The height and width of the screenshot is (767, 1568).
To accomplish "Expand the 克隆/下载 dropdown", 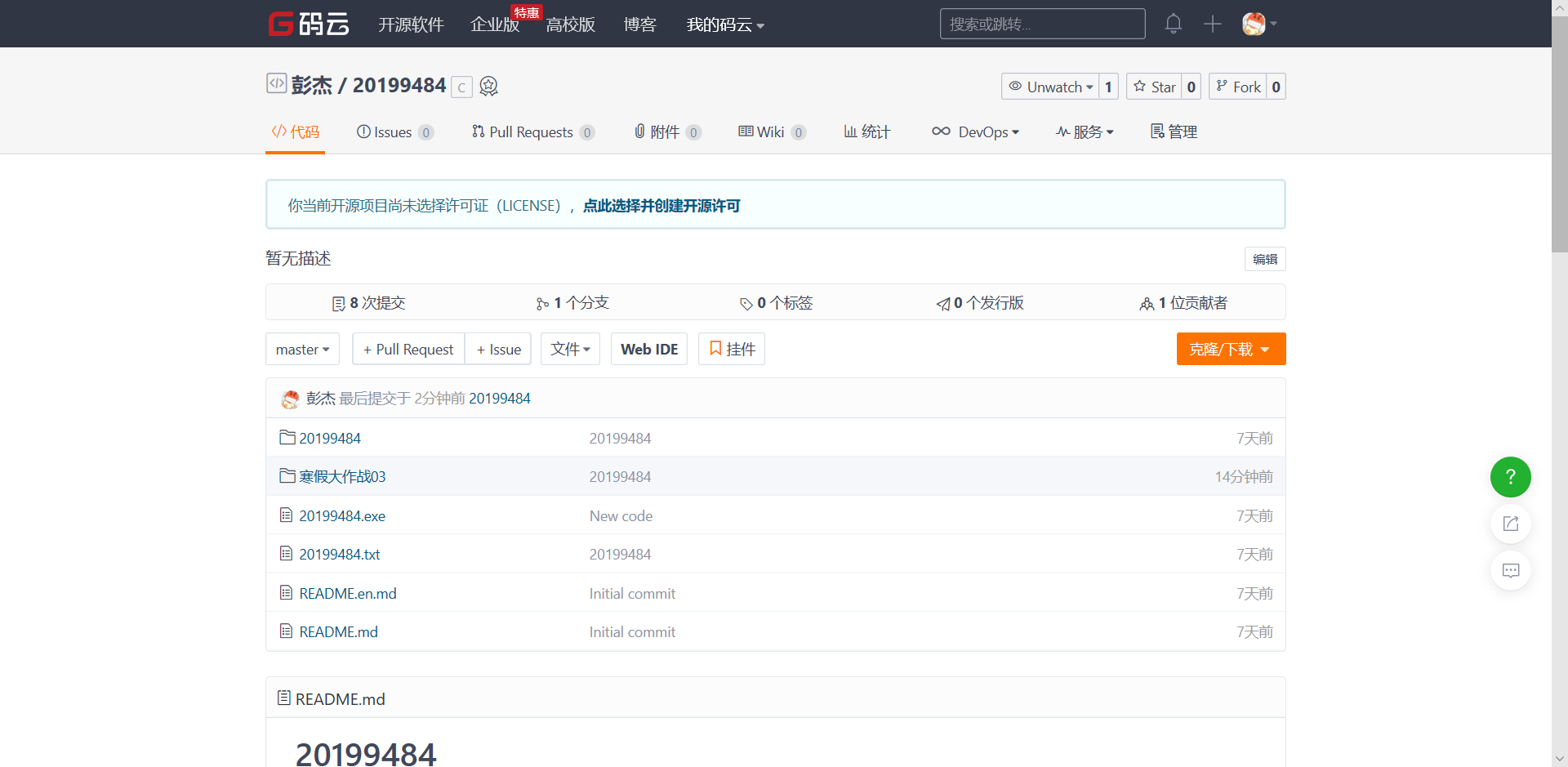I will (x=1231, y=349).
